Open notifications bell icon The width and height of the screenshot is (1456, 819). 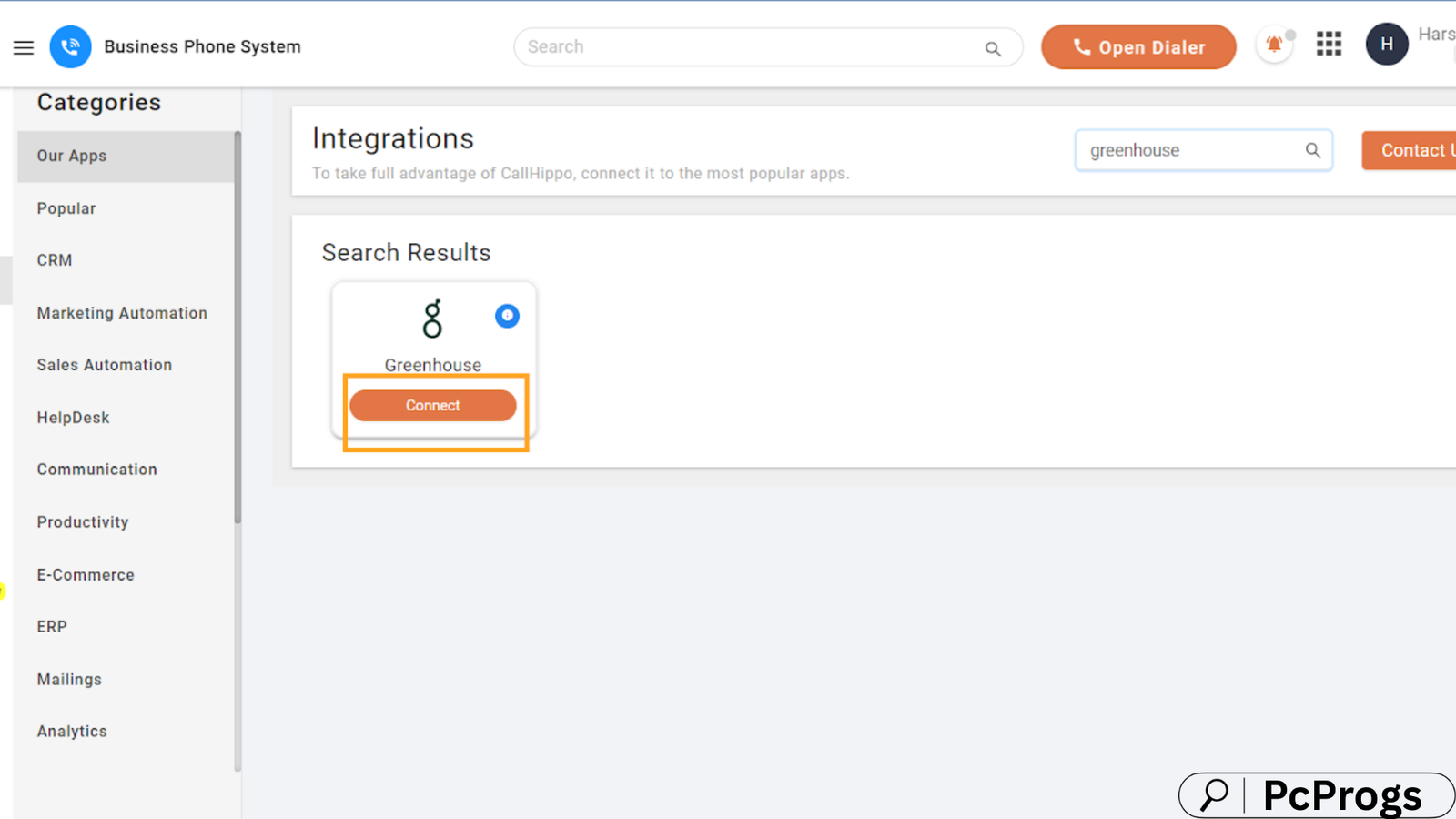click(1274, 45)
